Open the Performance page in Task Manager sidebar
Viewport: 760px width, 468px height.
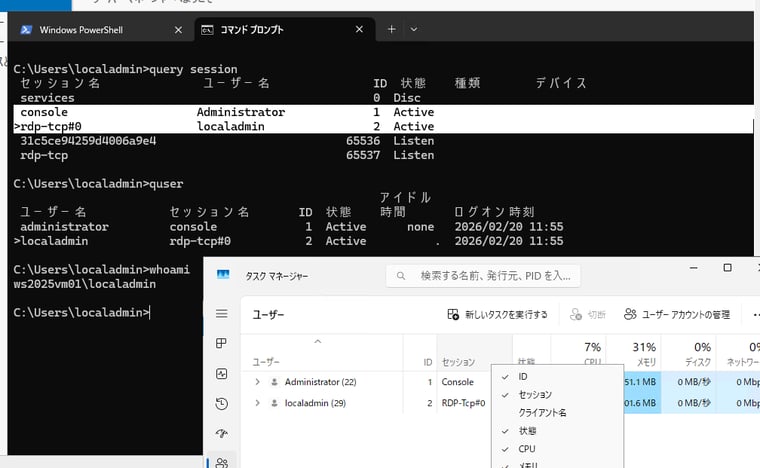(x=222, y=374)
